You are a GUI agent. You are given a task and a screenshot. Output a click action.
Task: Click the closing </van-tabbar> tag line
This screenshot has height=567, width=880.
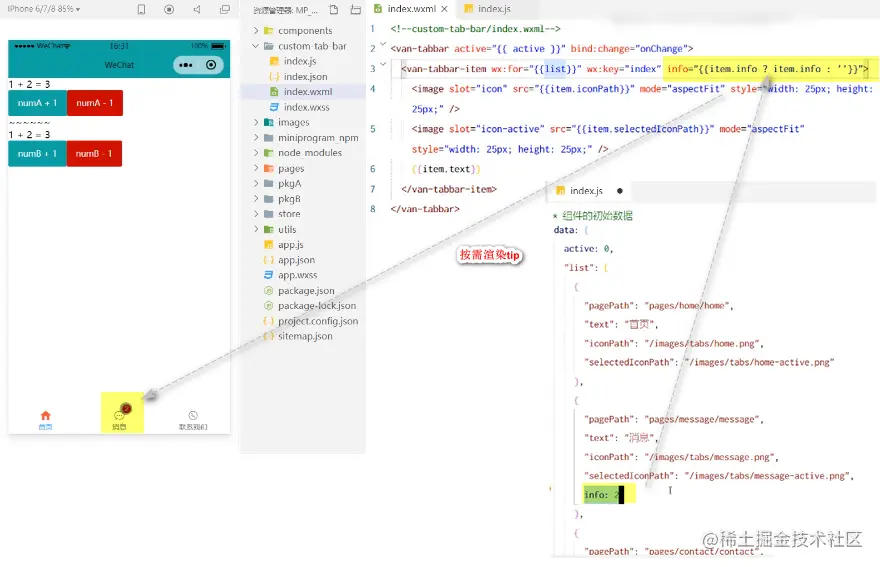coord(425,209)
